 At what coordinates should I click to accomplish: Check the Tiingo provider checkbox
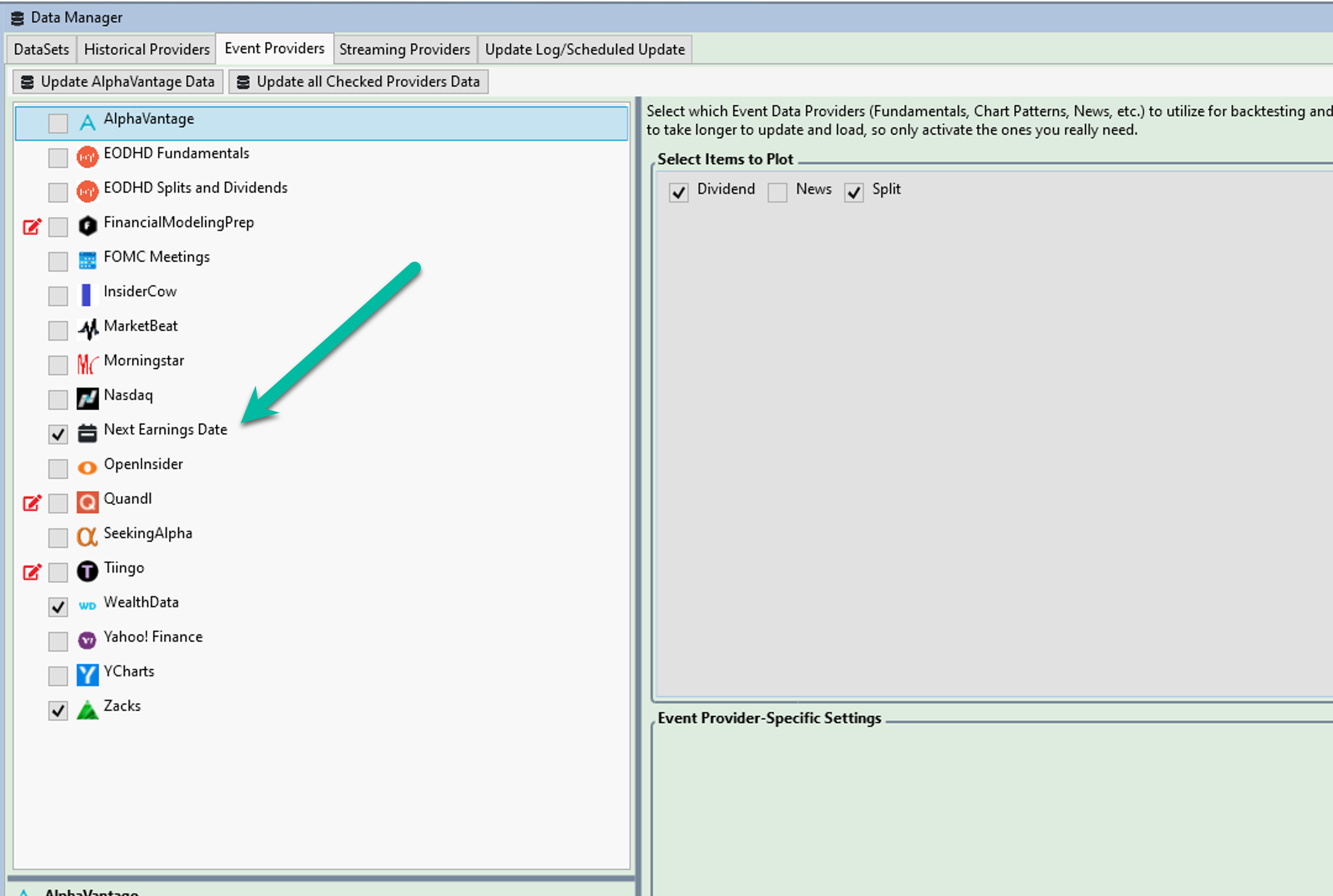point(58,572)
